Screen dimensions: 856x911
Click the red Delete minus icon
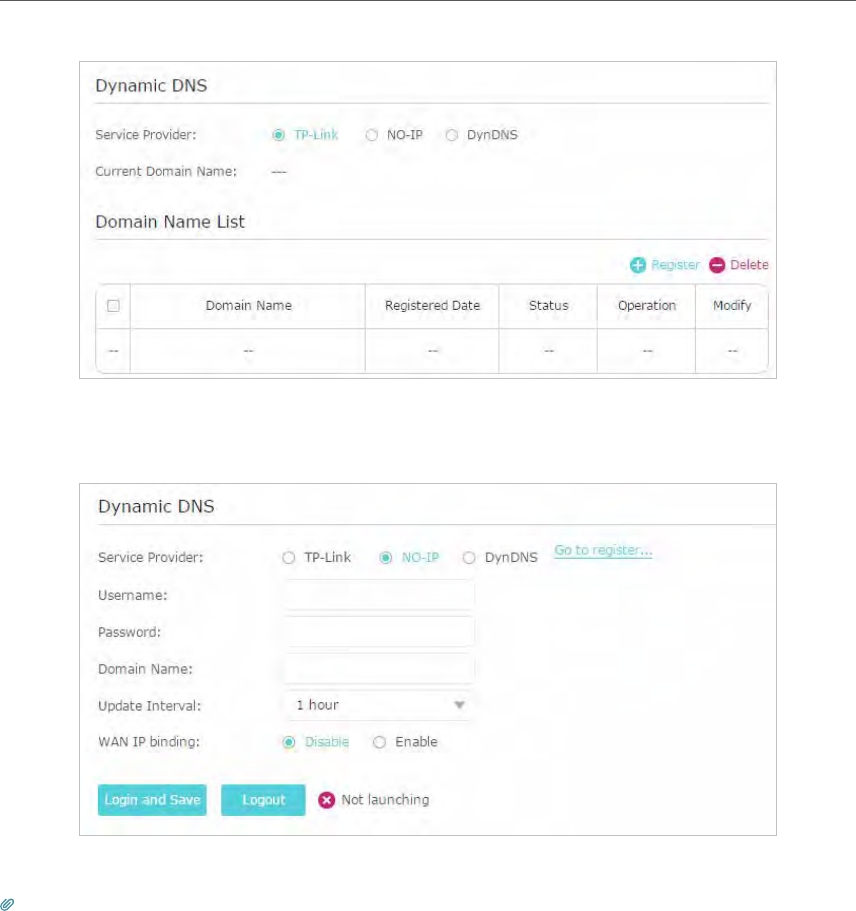click(717, 265)
